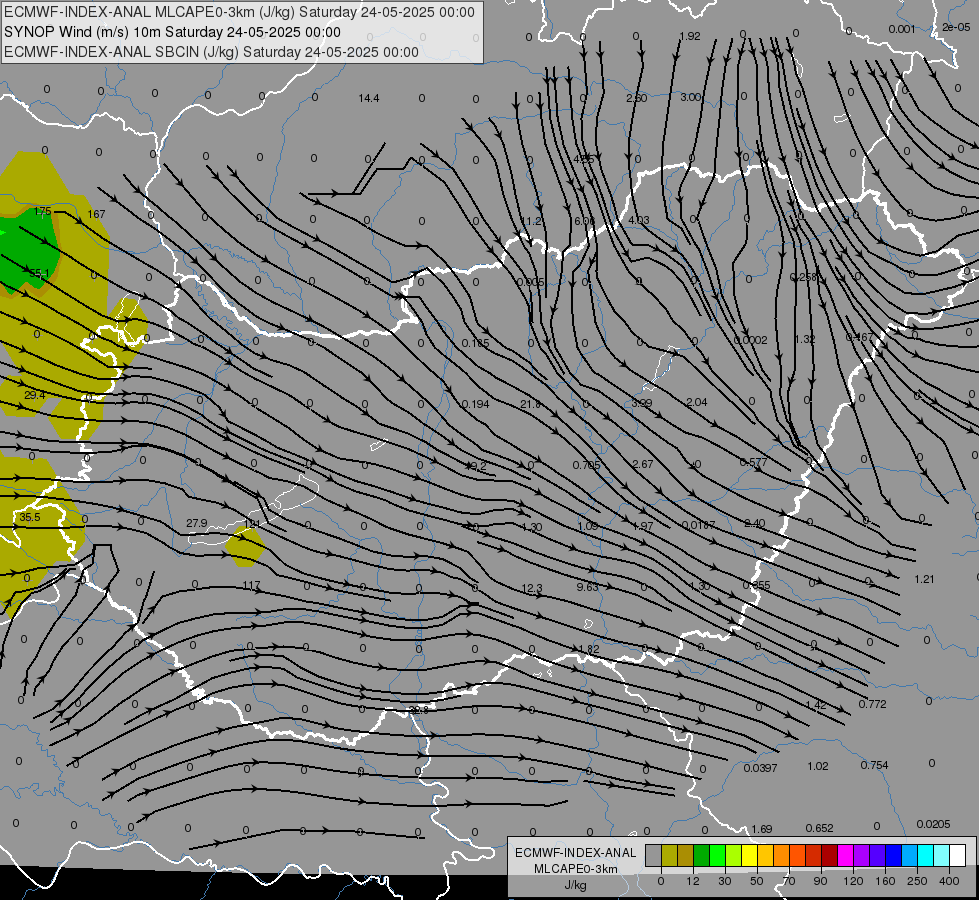Click the legend tick label '50'
The height and width of the screenshot is (900, 979).
pos(757,881)
